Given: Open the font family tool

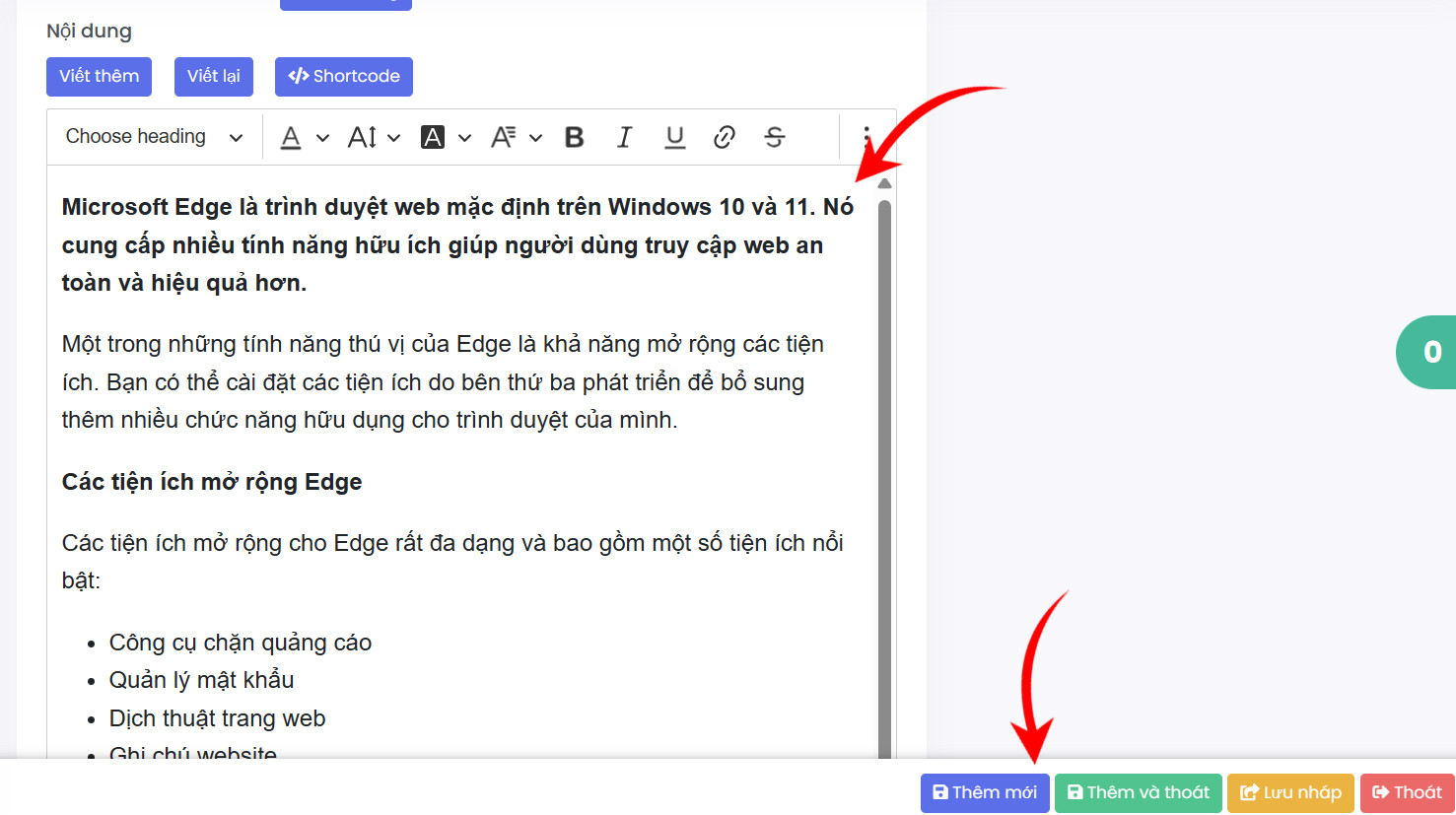Looking at the screenshot, I should click(503, 137).
